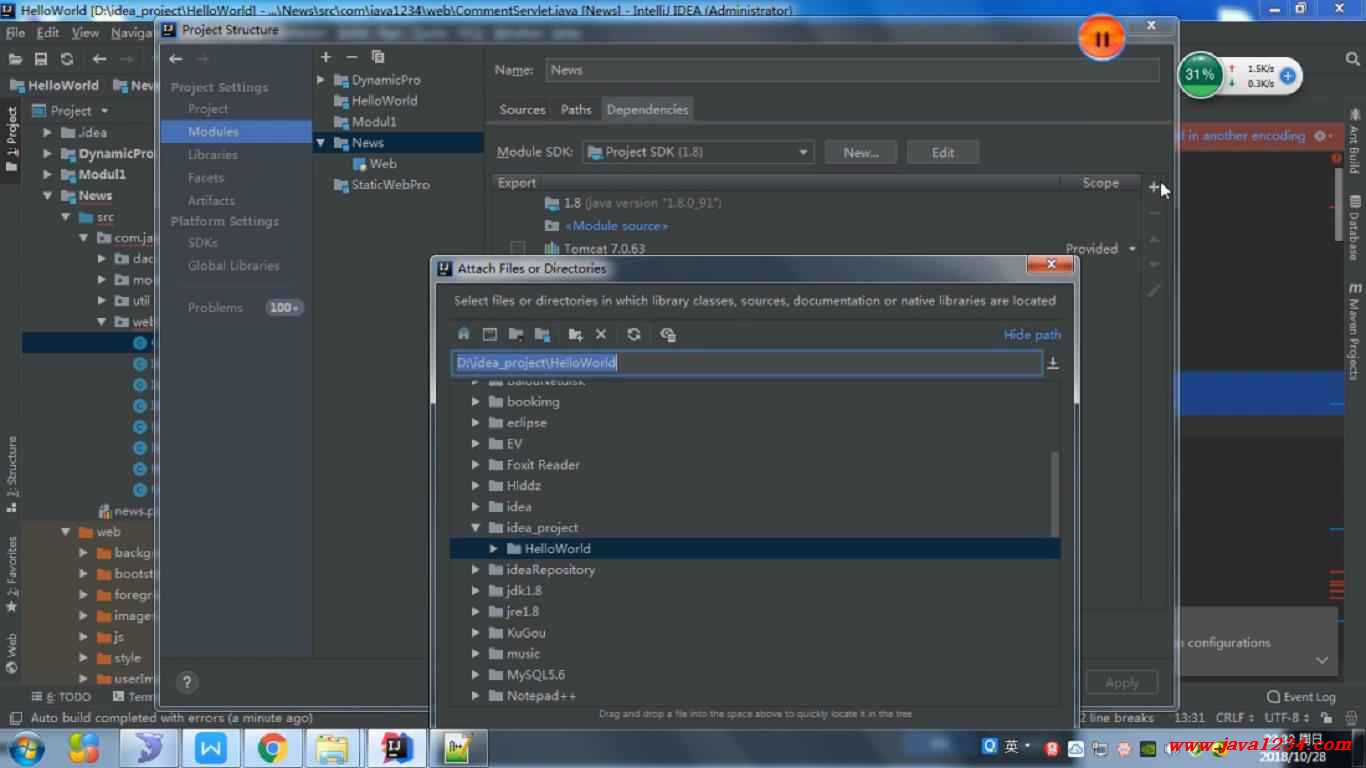Open the Module SDK combo box
The height and width of the screenshot is (768, 1366).
[x=698, y=152]
